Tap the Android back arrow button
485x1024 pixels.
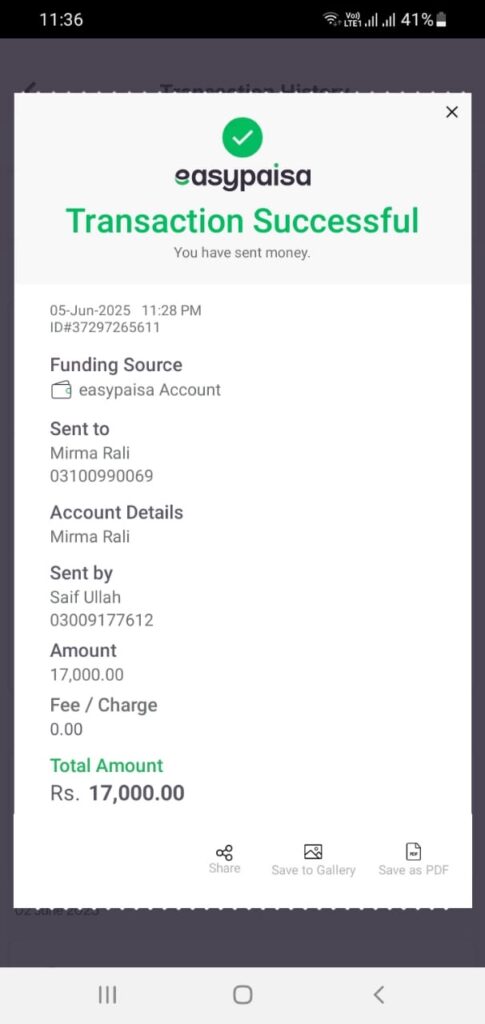tap(378, 995)
